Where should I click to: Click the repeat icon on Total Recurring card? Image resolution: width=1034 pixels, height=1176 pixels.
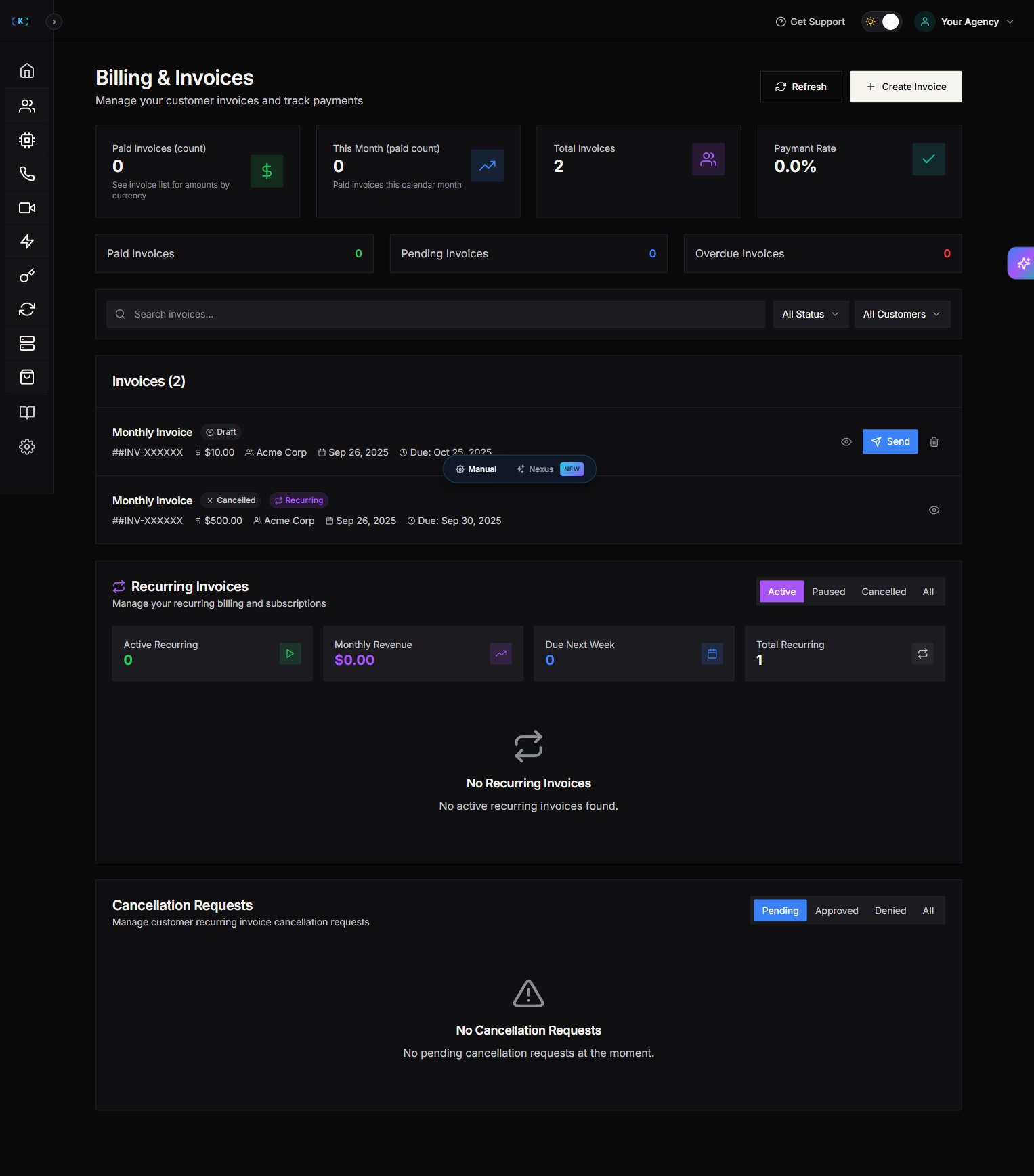coord(922,653)
